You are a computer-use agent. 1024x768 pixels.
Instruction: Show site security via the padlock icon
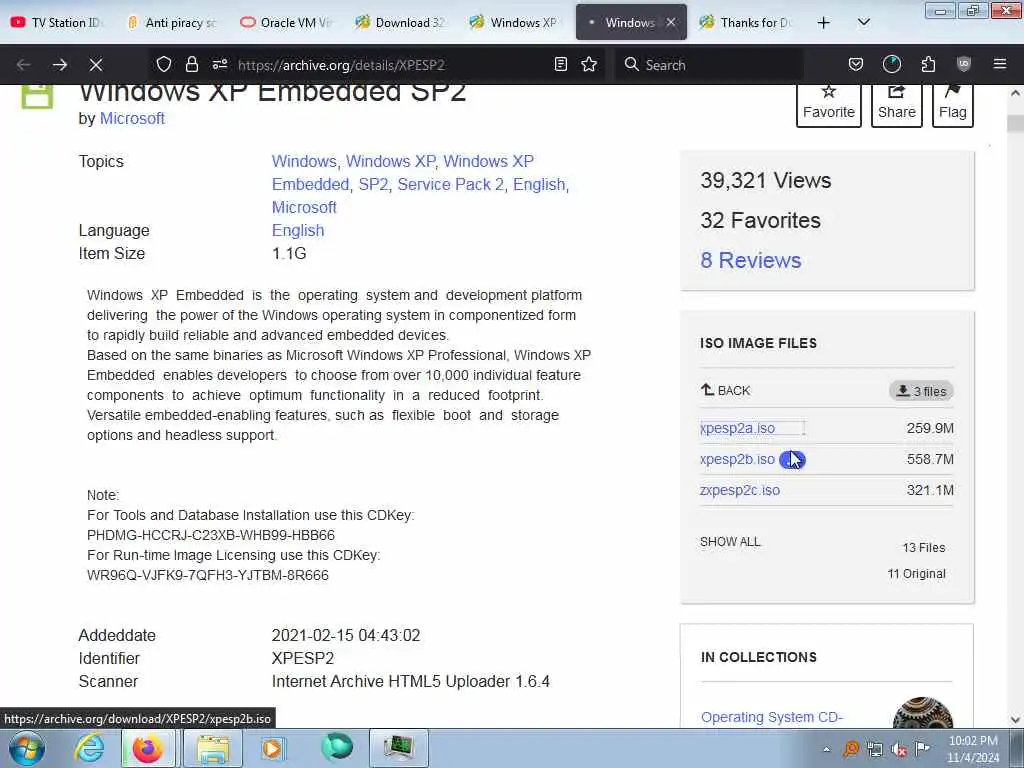pos(191,64)
